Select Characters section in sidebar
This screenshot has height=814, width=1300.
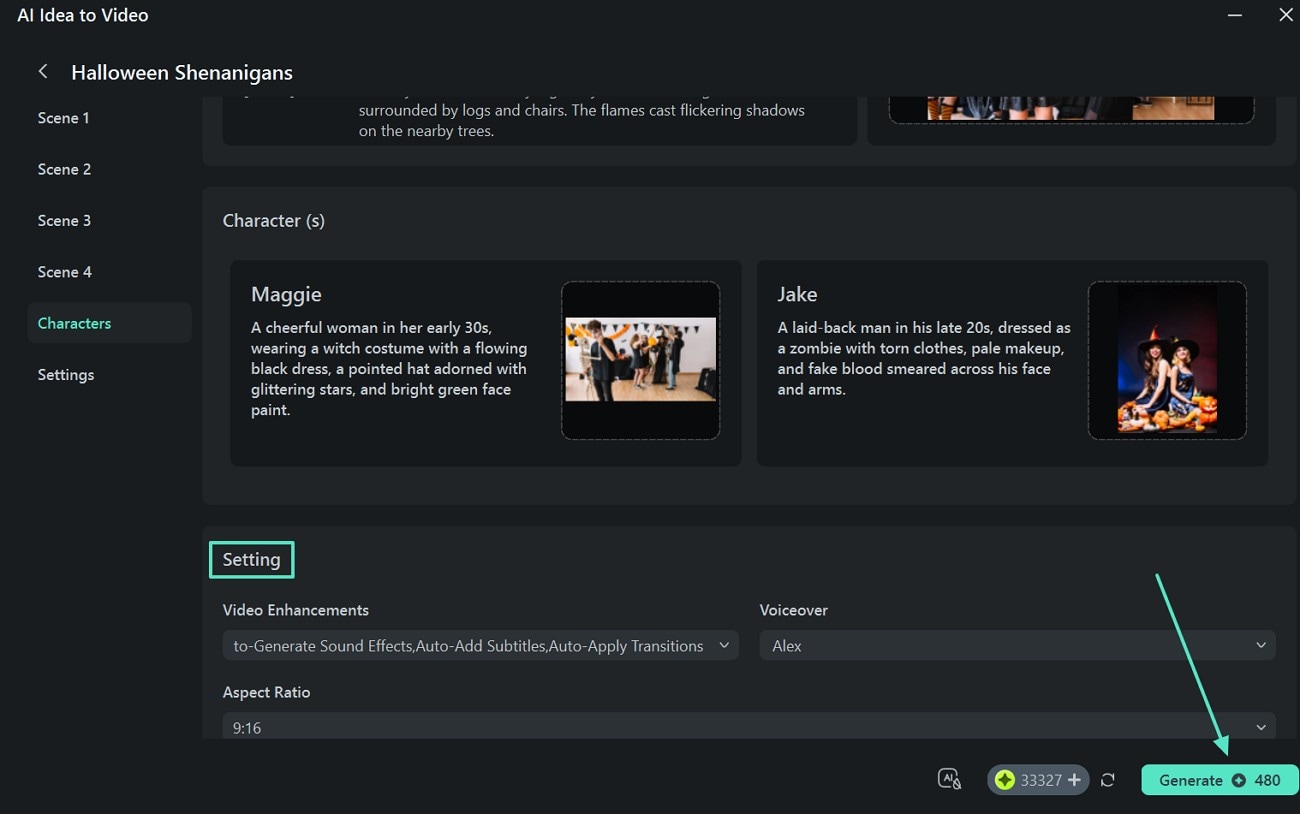click(x=109, y=323)
